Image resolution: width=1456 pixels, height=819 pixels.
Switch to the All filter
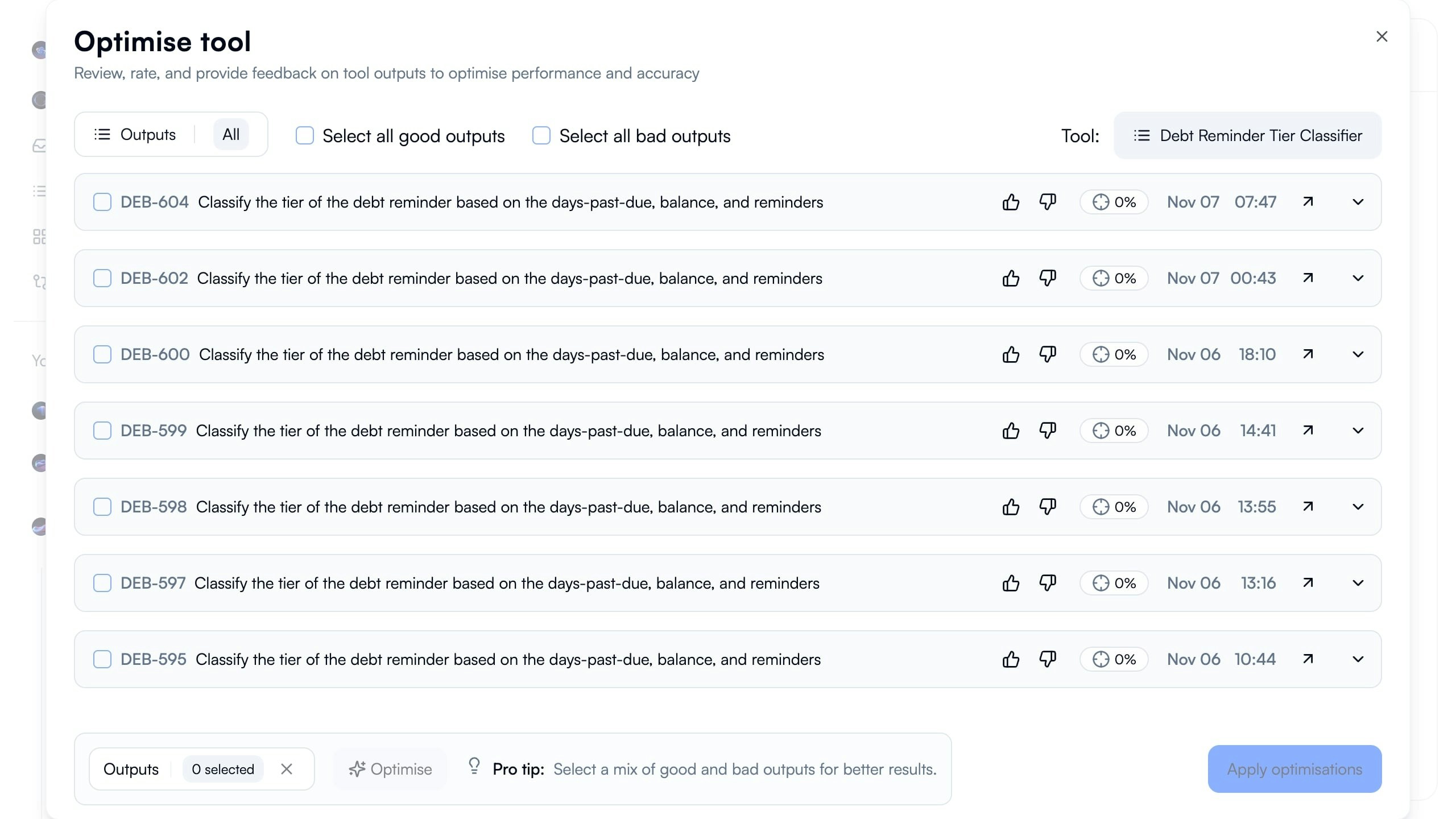coord(231,134)
